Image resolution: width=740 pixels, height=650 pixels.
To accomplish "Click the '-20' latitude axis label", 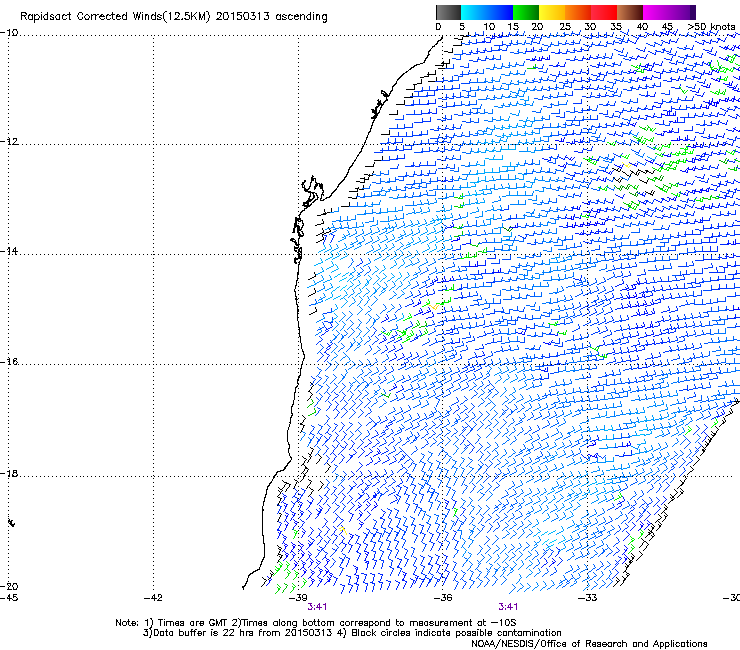I will [9, 586].
